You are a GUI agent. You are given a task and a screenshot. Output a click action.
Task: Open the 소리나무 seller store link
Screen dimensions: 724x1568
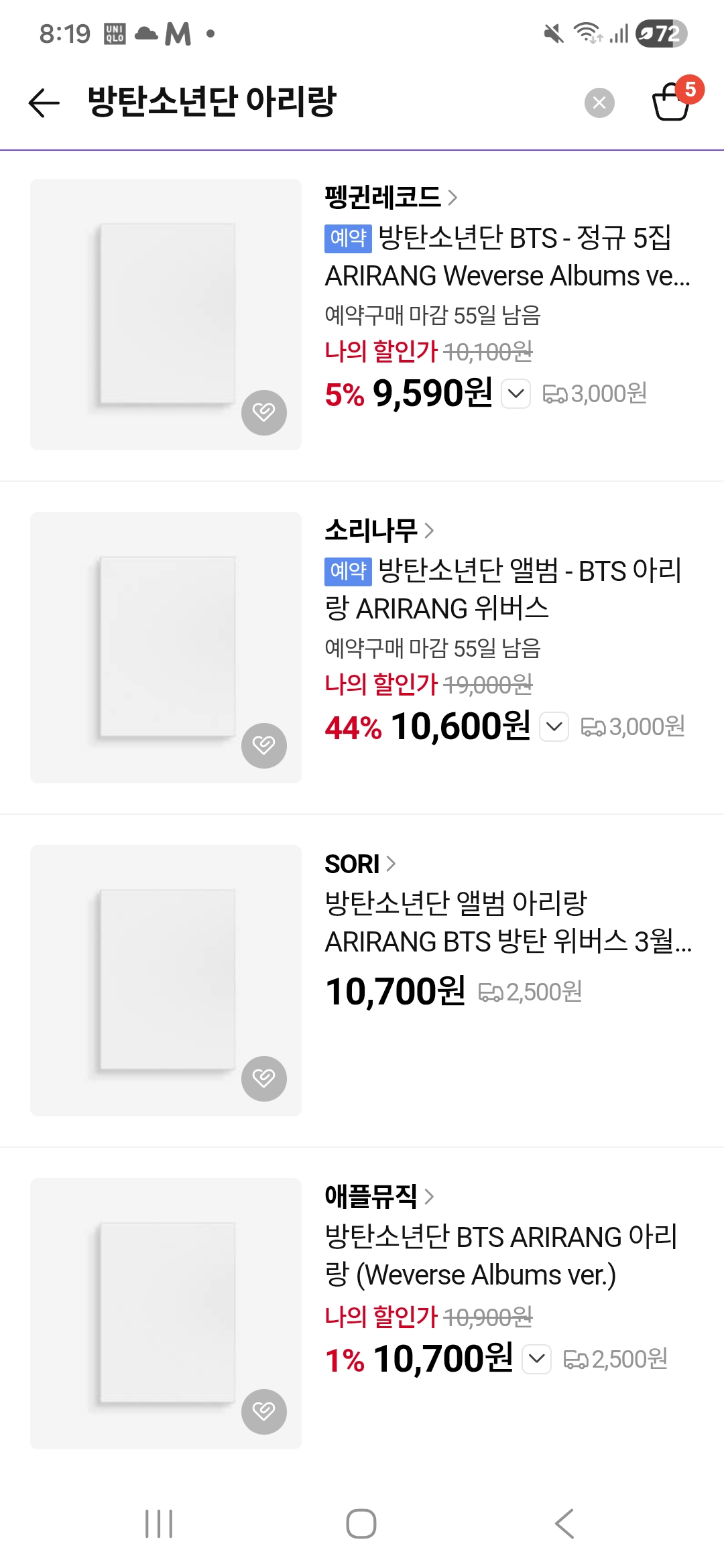tap(379, 530)
